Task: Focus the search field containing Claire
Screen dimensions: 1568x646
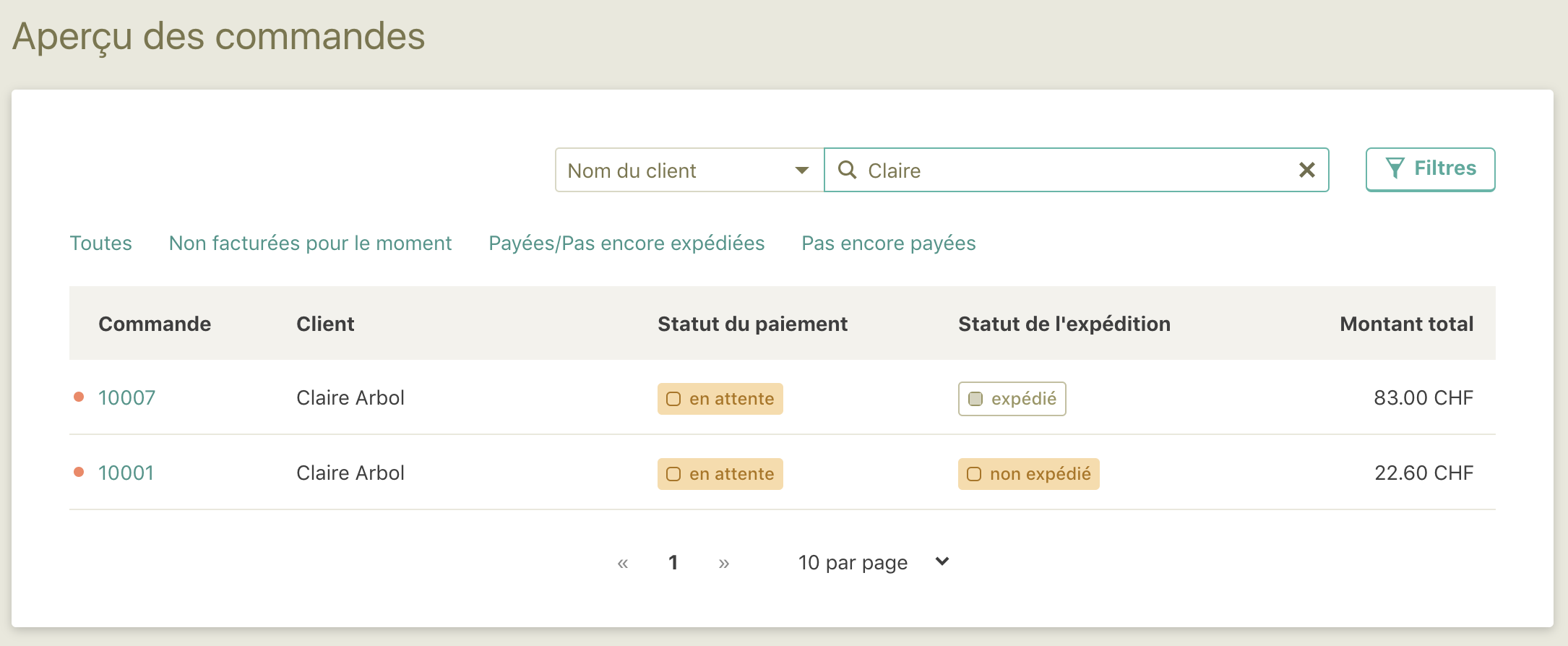Action: [x=1076, y=170]
